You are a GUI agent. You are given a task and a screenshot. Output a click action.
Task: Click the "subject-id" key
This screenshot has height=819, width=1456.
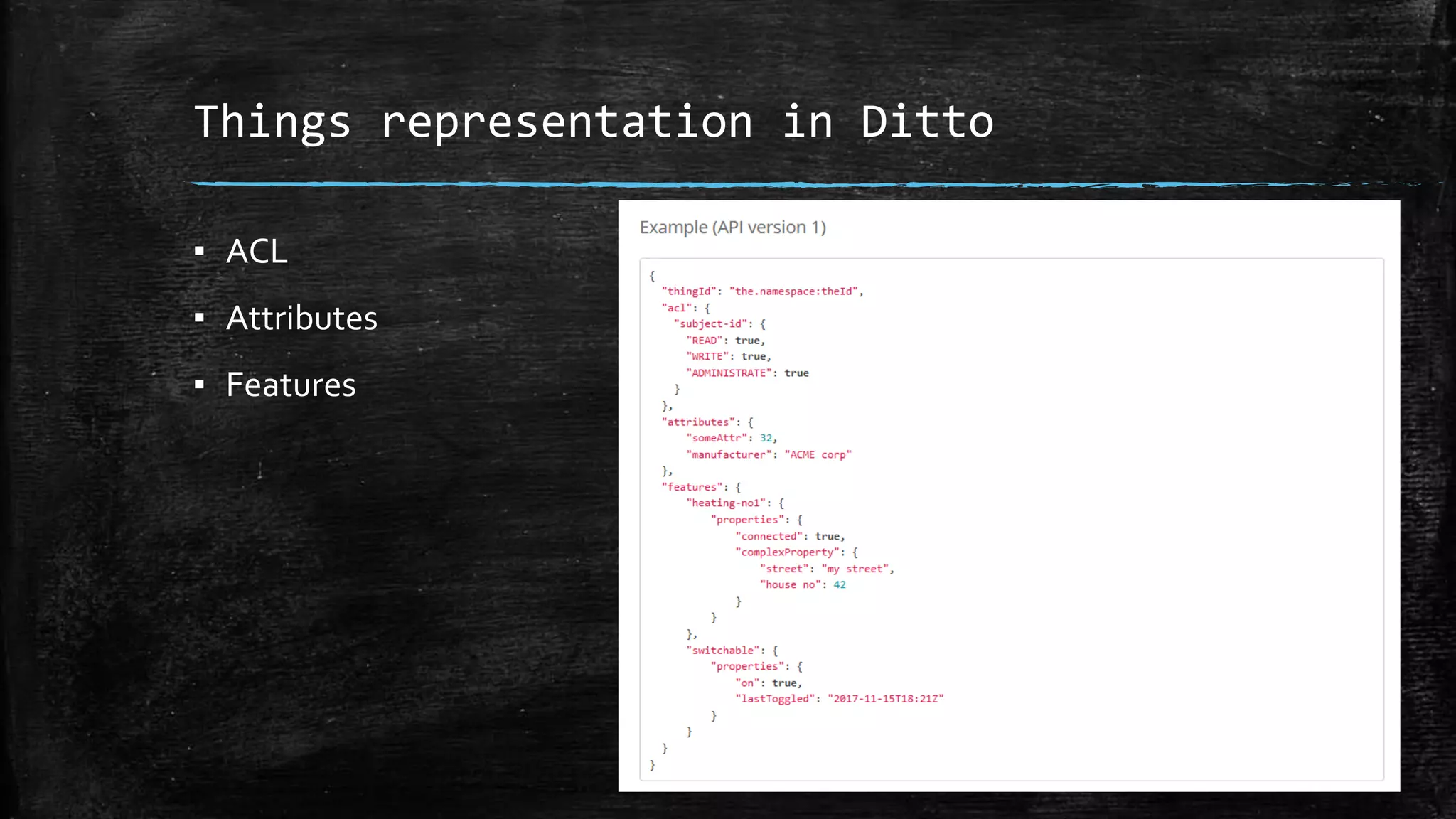pyautogui.click(x=710, y=324)
